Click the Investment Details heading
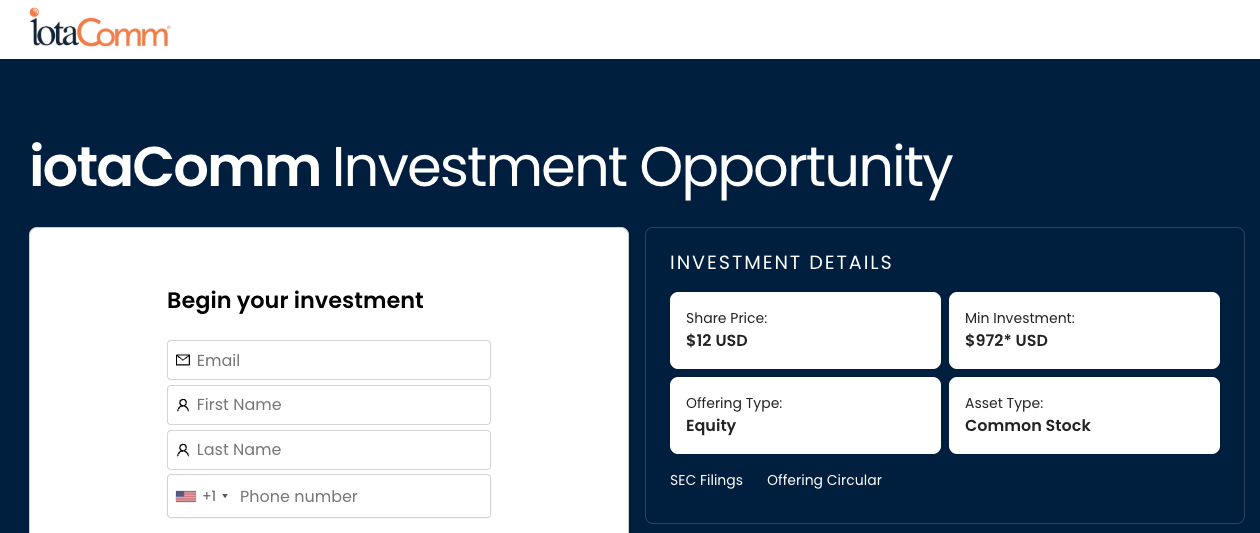 [x=781, y=263]
